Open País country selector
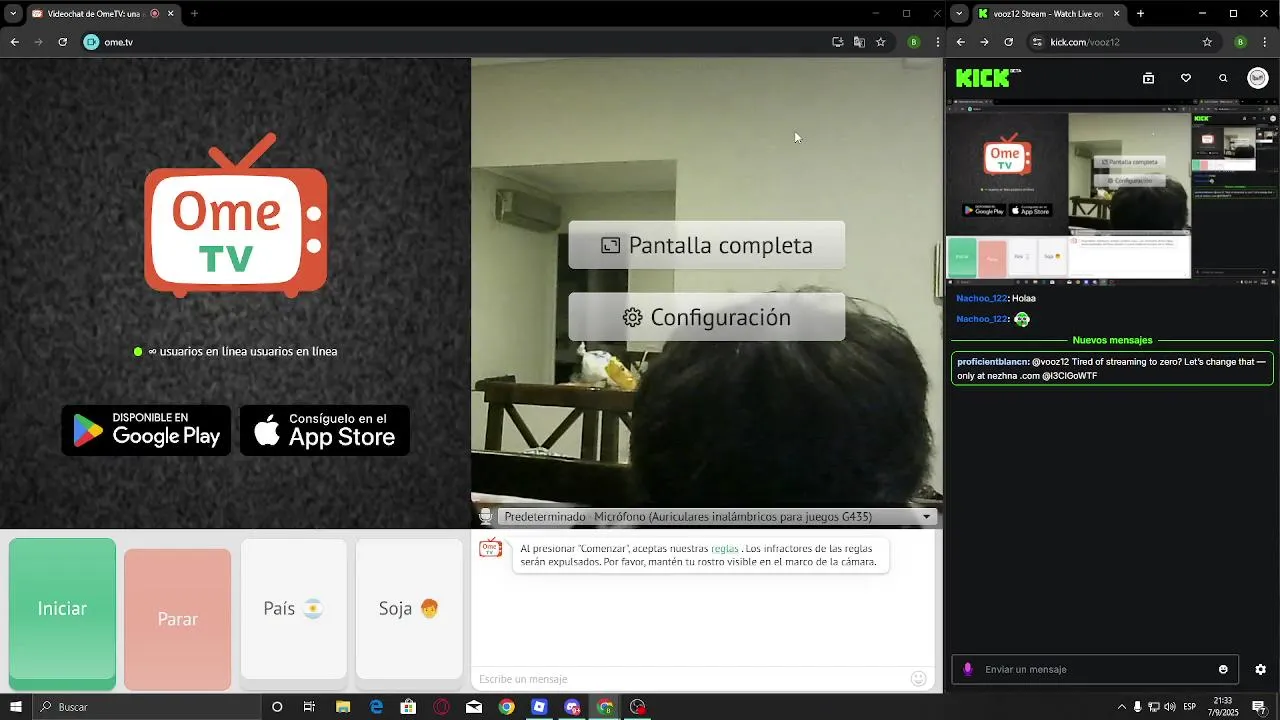The width and height of the screenshot is (1280, 720). coord(294,609)
